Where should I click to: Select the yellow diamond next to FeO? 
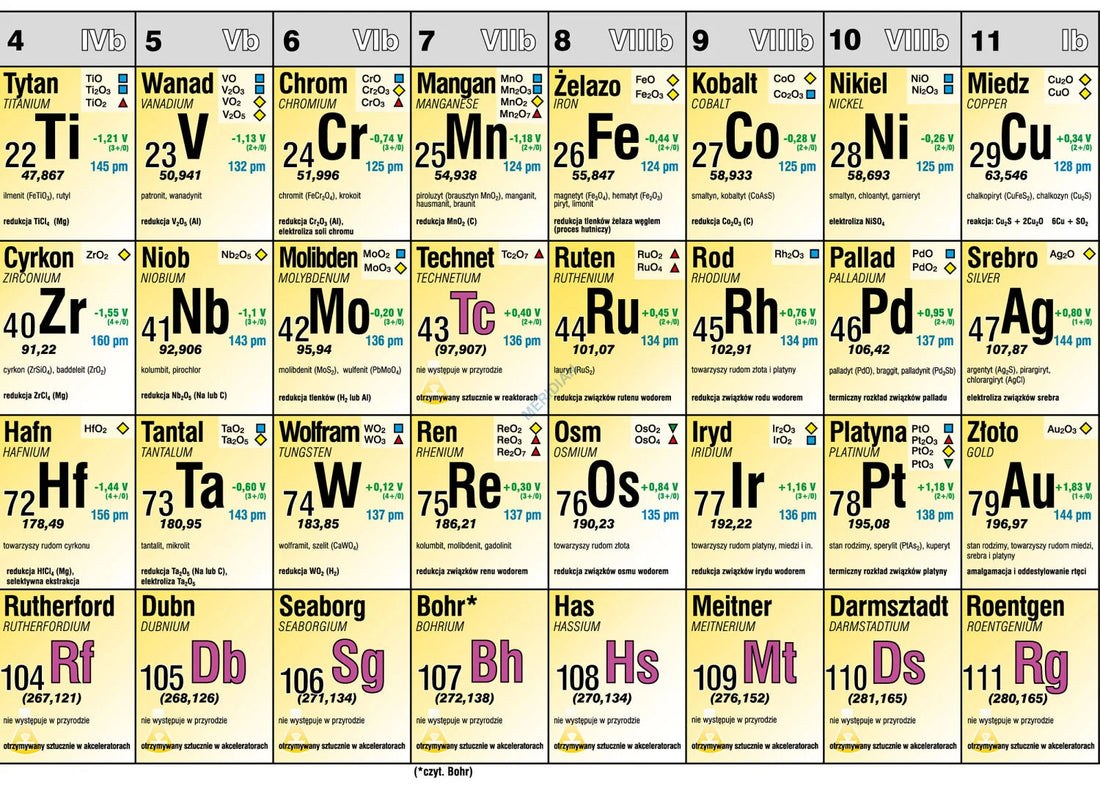[673, 80]
